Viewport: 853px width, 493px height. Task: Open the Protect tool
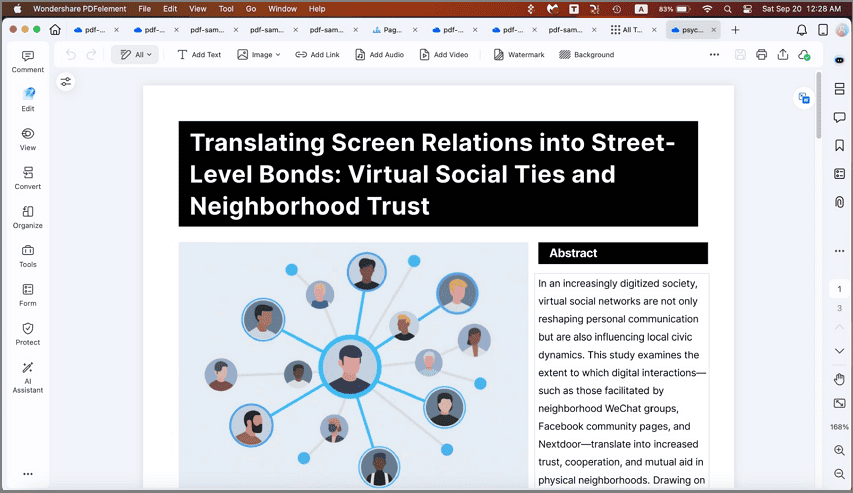[x=28, y=334]
